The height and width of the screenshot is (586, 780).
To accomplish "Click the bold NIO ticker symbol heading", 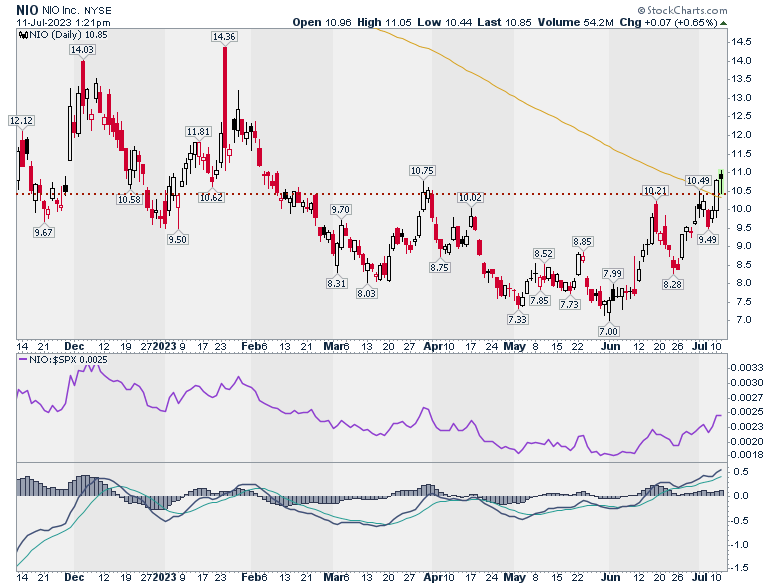I will (x=25, y=10).
